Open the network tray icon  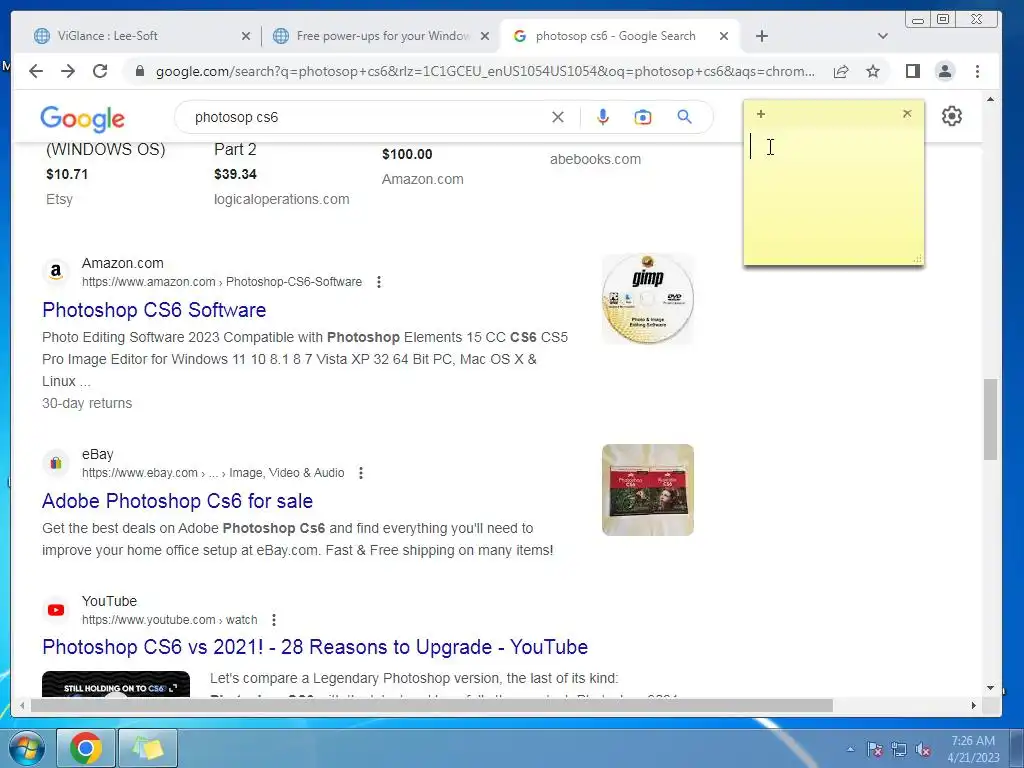899,749
